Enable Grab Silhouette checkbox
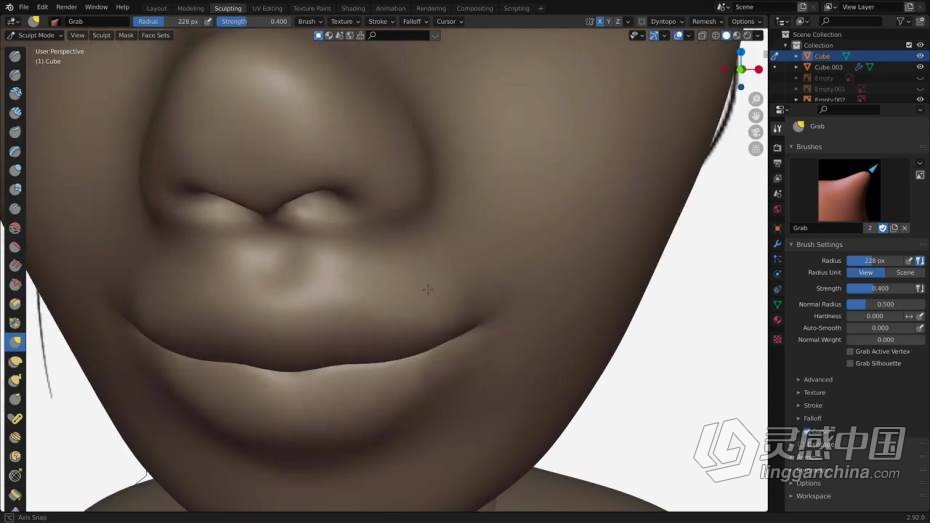This screenshot has height=523, width=930. [x=850, y=363]
